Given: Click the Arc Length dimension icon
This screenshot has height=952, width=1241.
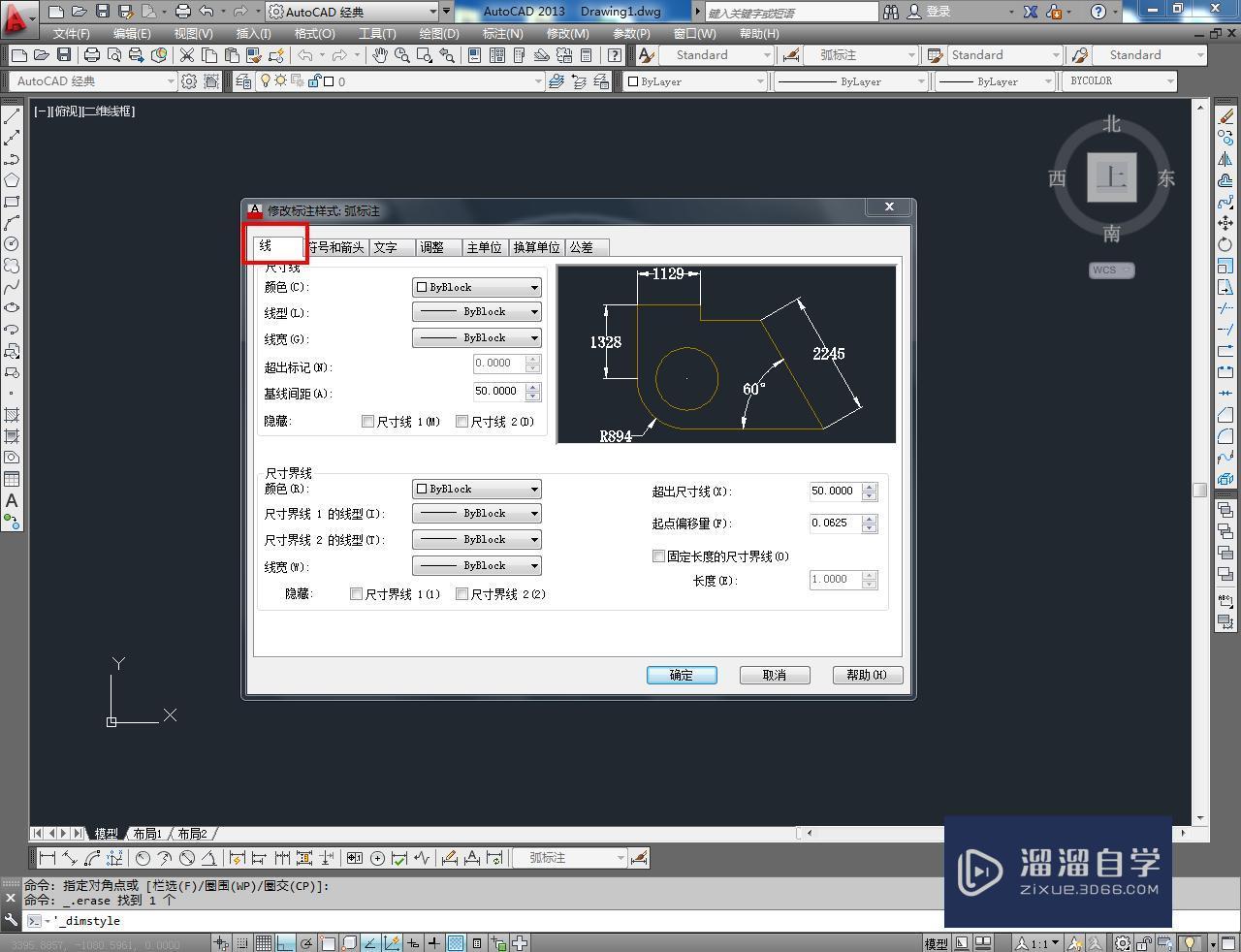Looking at the screenshot, I should pyautogui.click(x=92, y=858).
